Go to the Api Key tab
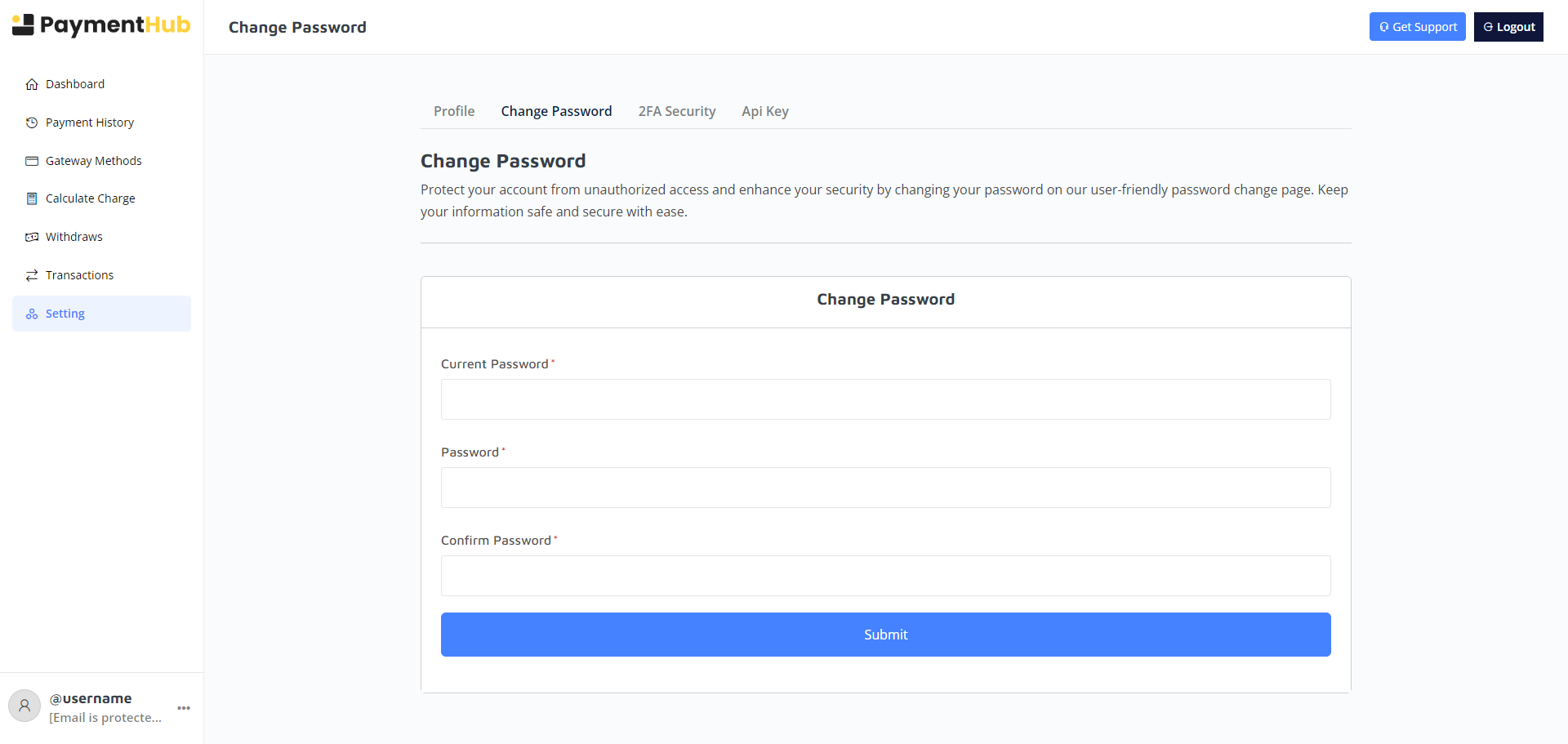1568x744 pixels. [765, 111]
